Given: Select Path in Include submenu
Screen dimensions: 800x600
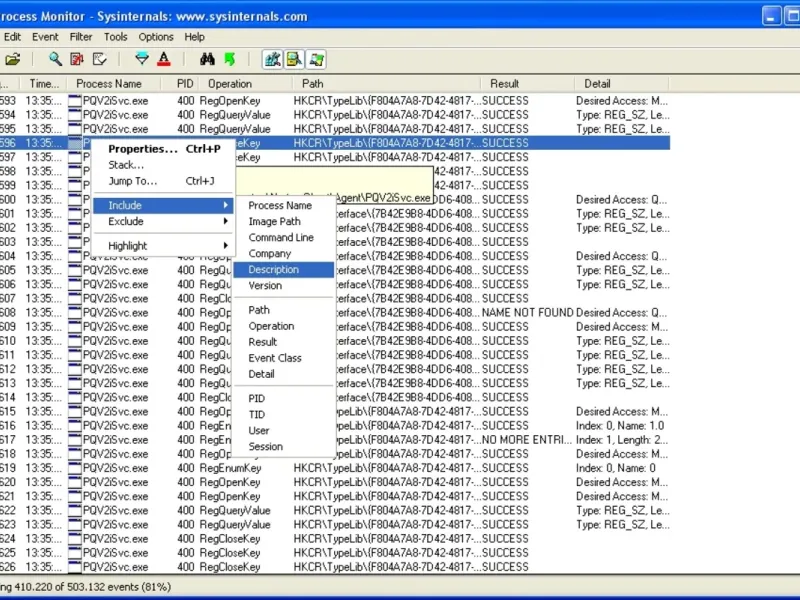Looking at the screenshot, I should 284,310.
